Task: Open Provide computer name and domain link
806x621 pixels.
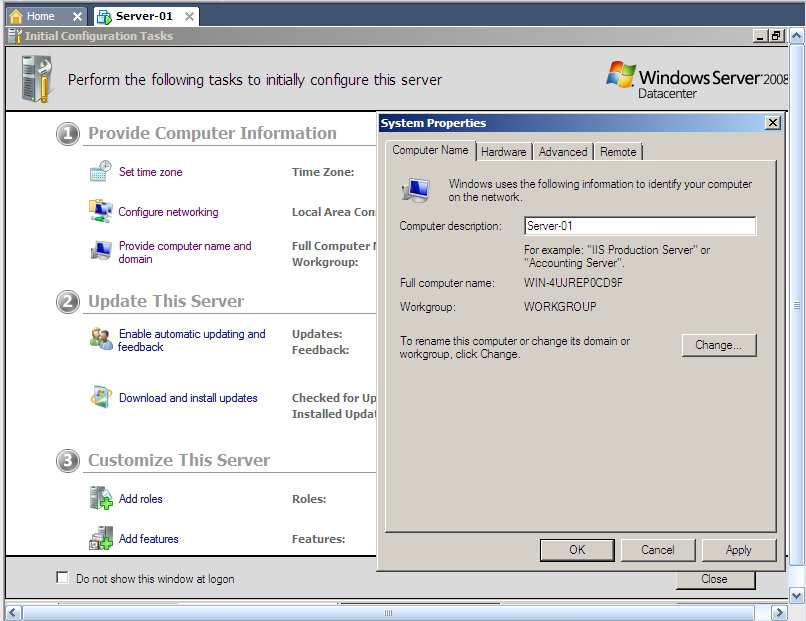Action: [x=185, y=252]
